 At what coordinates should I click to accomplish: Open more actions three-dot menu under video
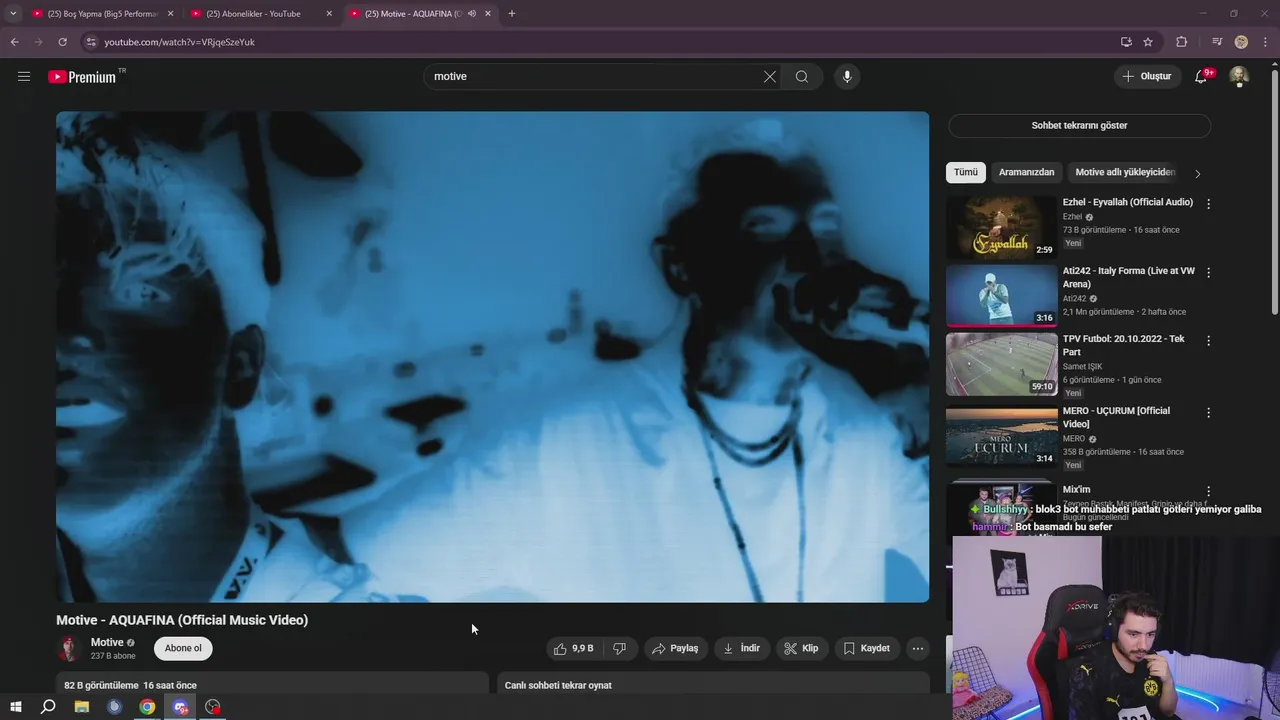pyautogui.click(x=918, y=648)
